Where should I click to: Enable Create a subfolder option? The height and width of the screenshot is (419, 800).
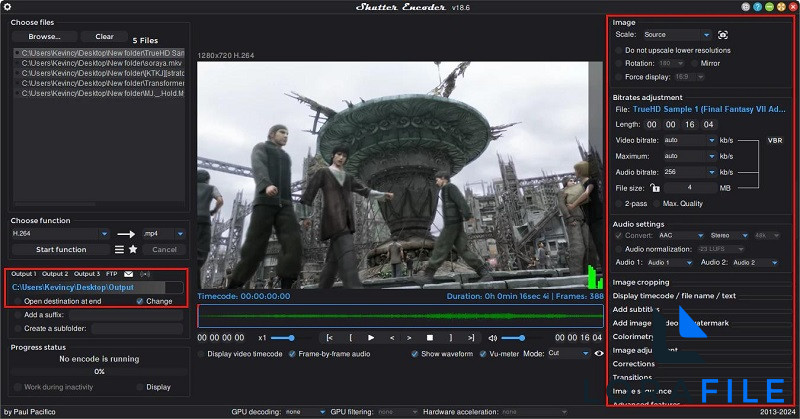click(18, 329)
